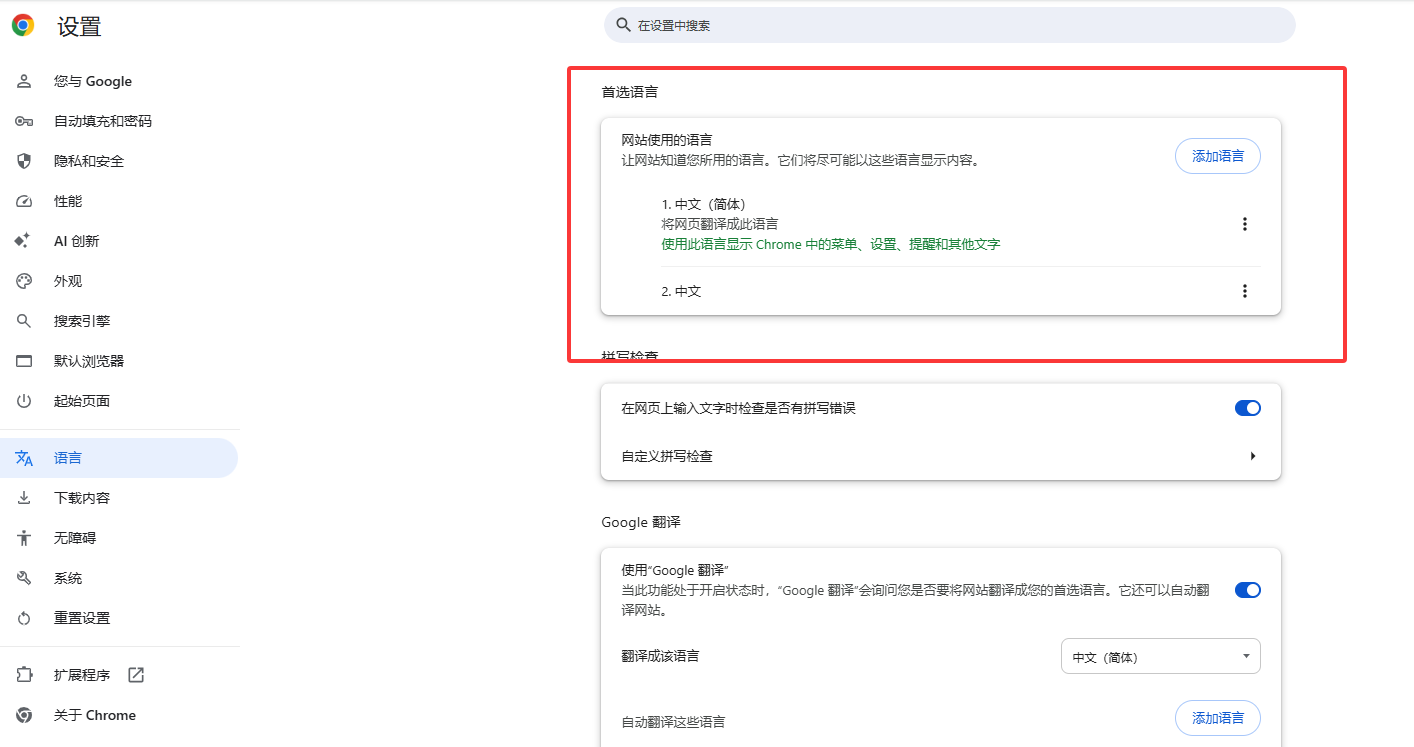Click the magnifier icon for 搜索引擎

(x=24, y=321)
